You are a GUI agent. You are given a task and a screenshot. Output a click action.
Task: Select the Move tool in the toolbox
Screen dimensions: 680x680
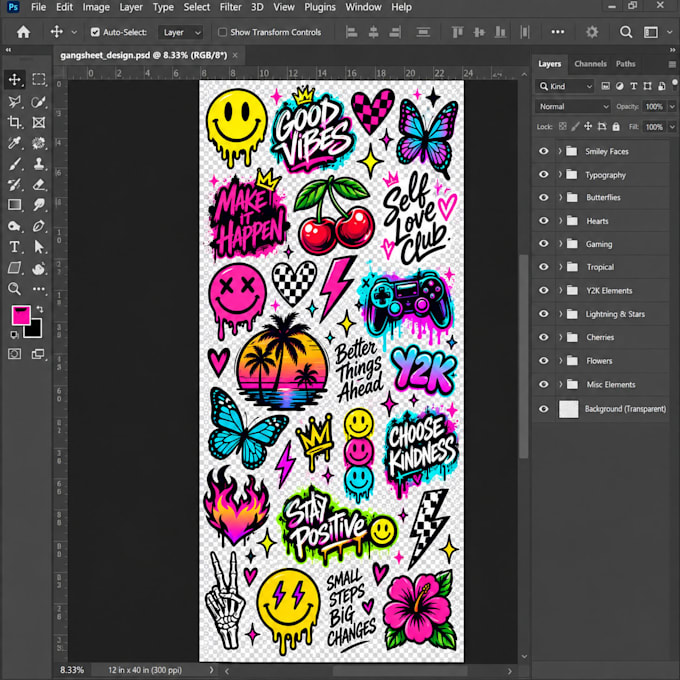(14, 79)
